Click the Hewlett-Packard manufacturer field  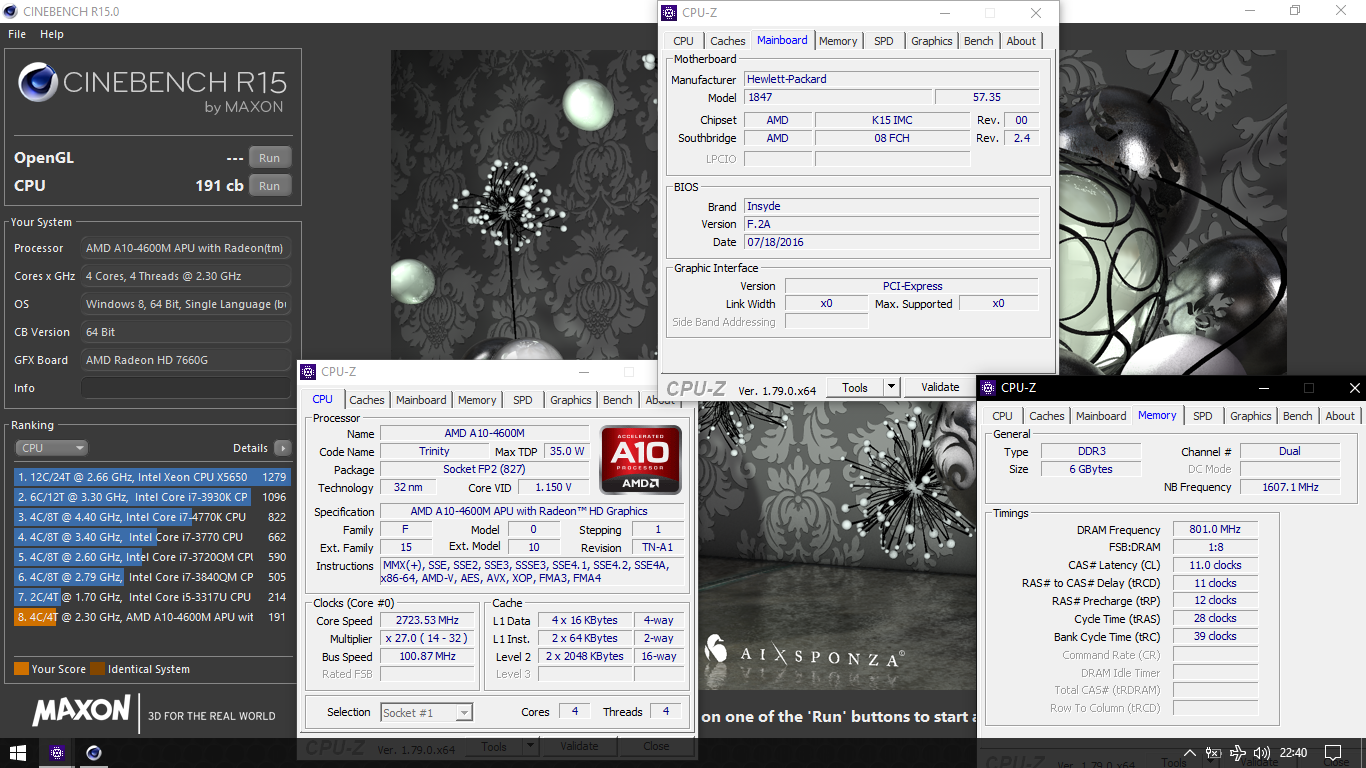point(891,79)
